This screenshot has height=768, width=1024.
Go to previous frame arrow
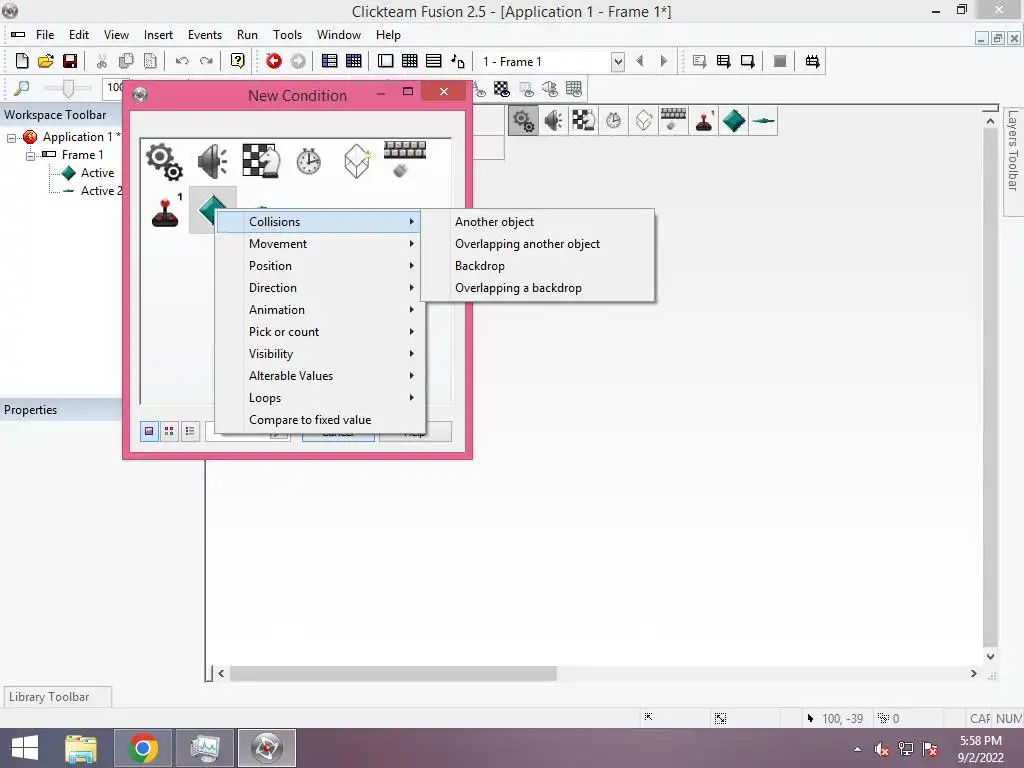point(640,61)
